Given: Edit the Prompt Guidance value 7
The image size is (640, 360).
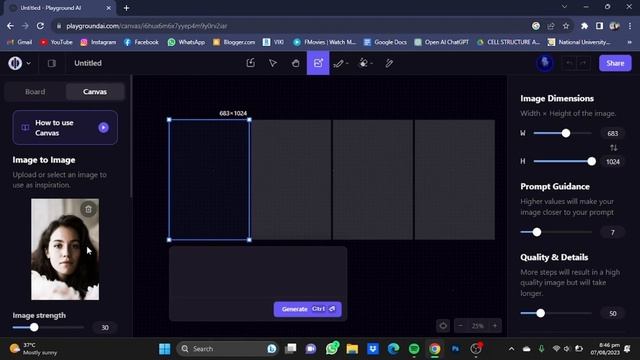Looking at the screenshot, I should click(x=612, y=232).
